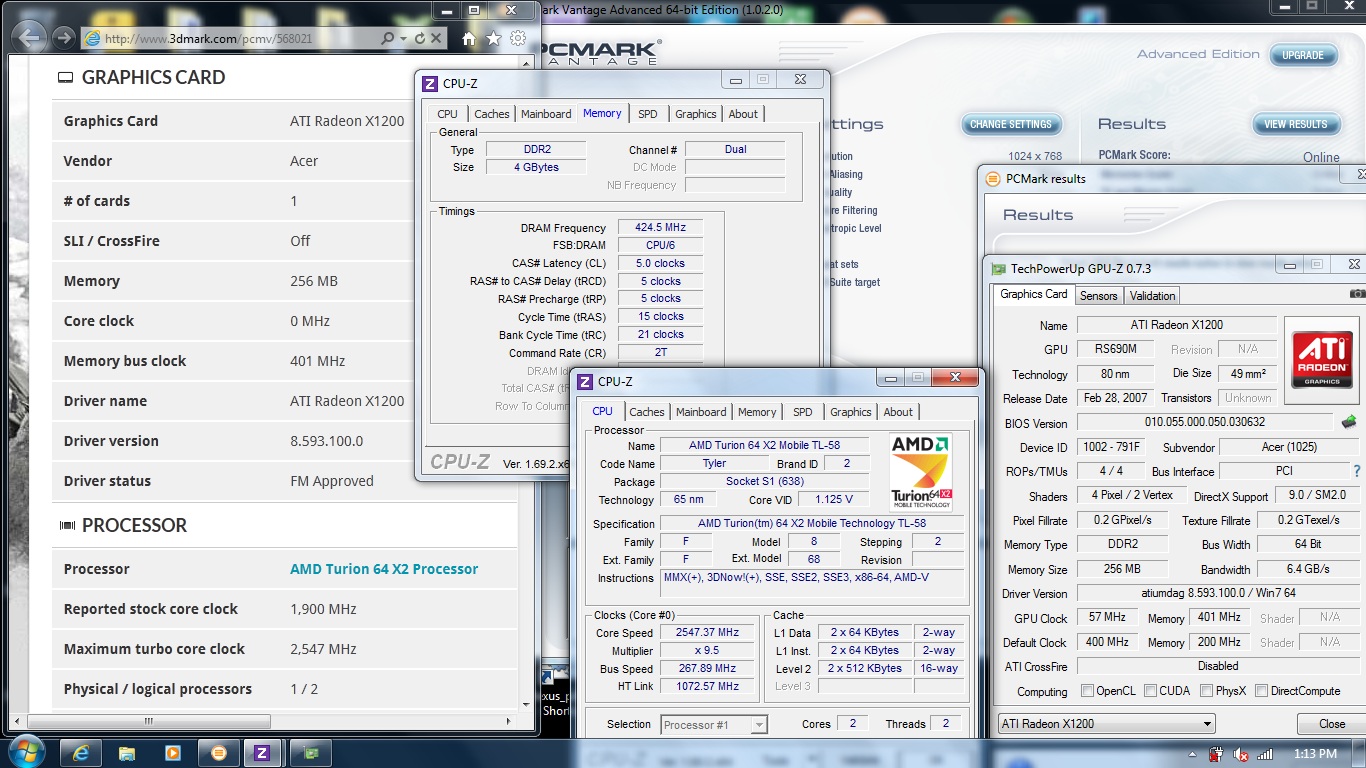The height and width of the screenshot is (768, 1366).
Task: Open Memory tab in front CPU-Z window
Action: point(757,412)
